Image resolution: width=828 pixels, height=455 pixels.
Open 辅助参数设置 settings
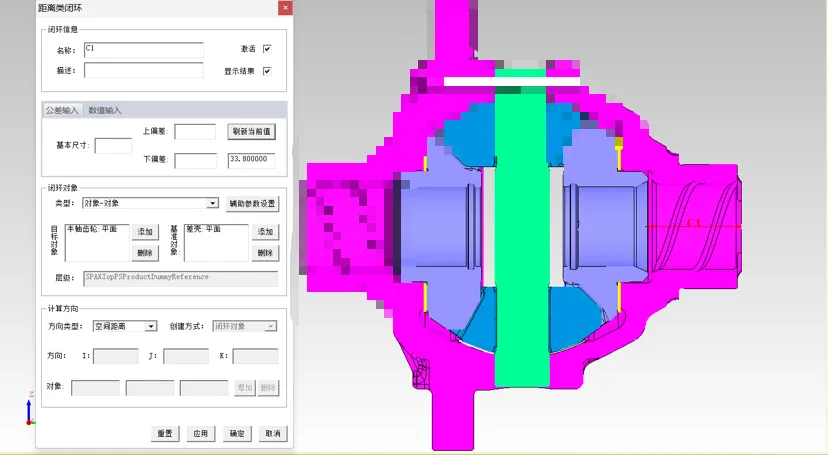[x=252, y=203]
